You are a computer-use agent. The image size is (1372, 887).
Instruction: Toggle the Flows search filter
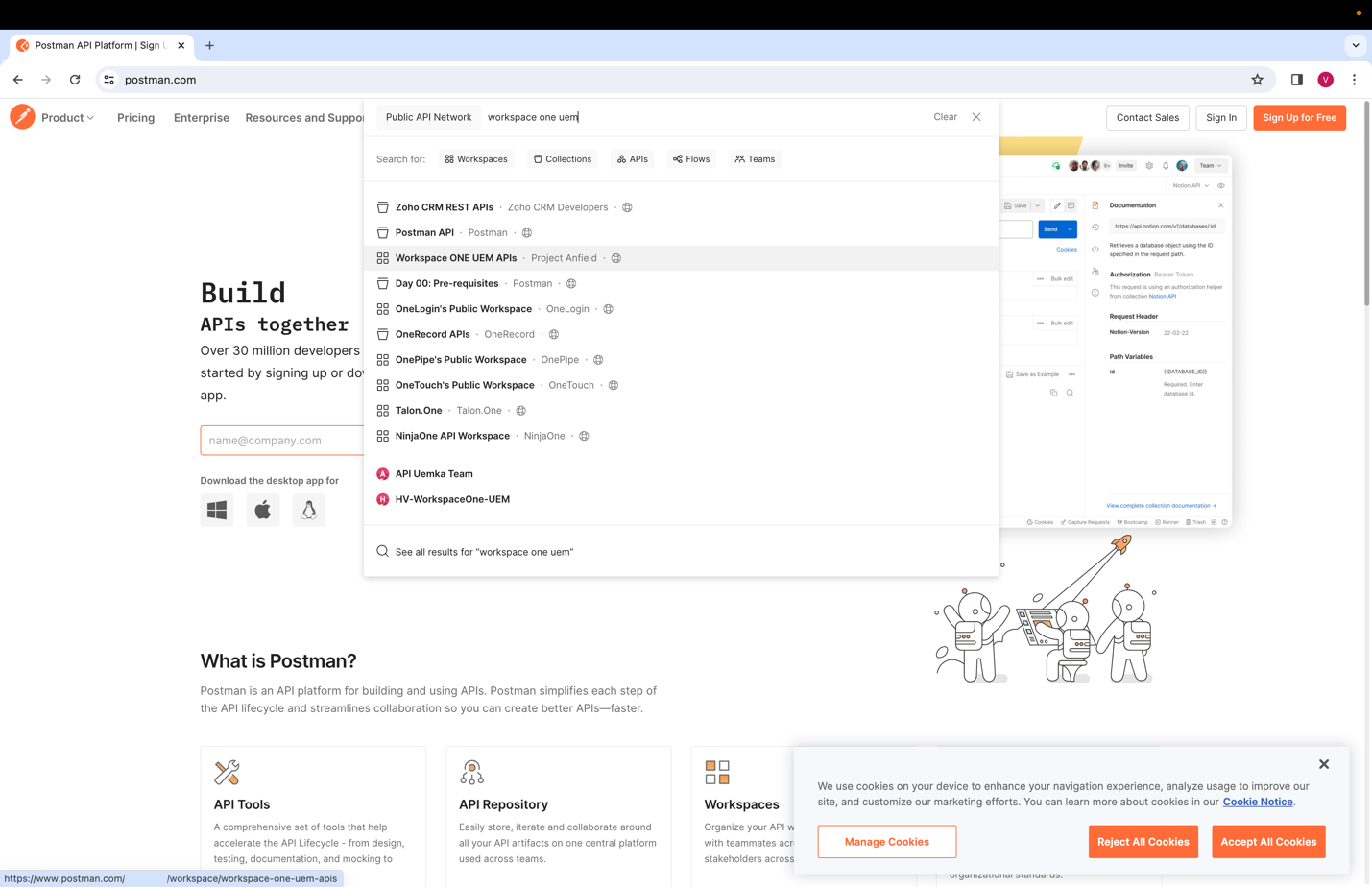(690, 158)
